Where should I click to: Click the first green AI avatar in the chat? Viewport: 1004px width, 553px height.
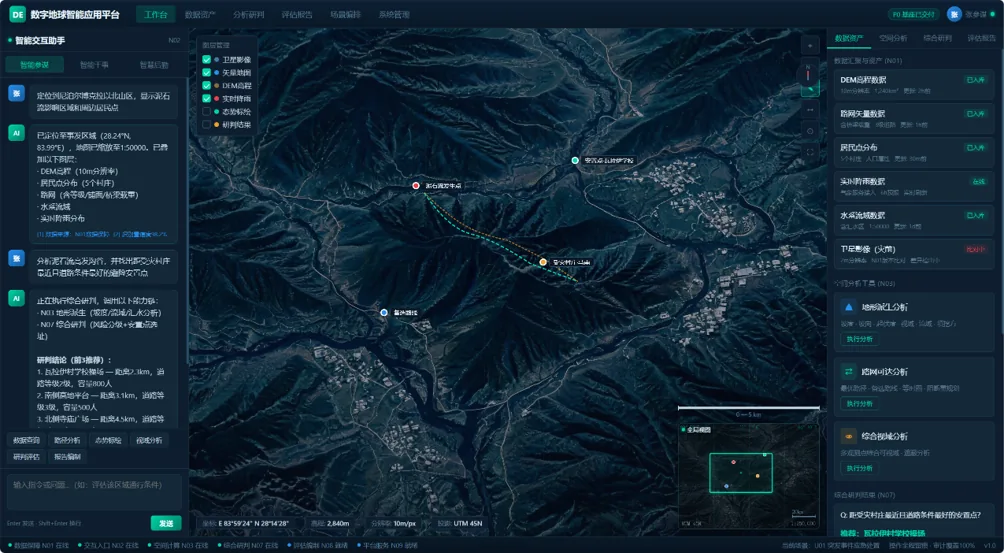[x=16, y=133]
